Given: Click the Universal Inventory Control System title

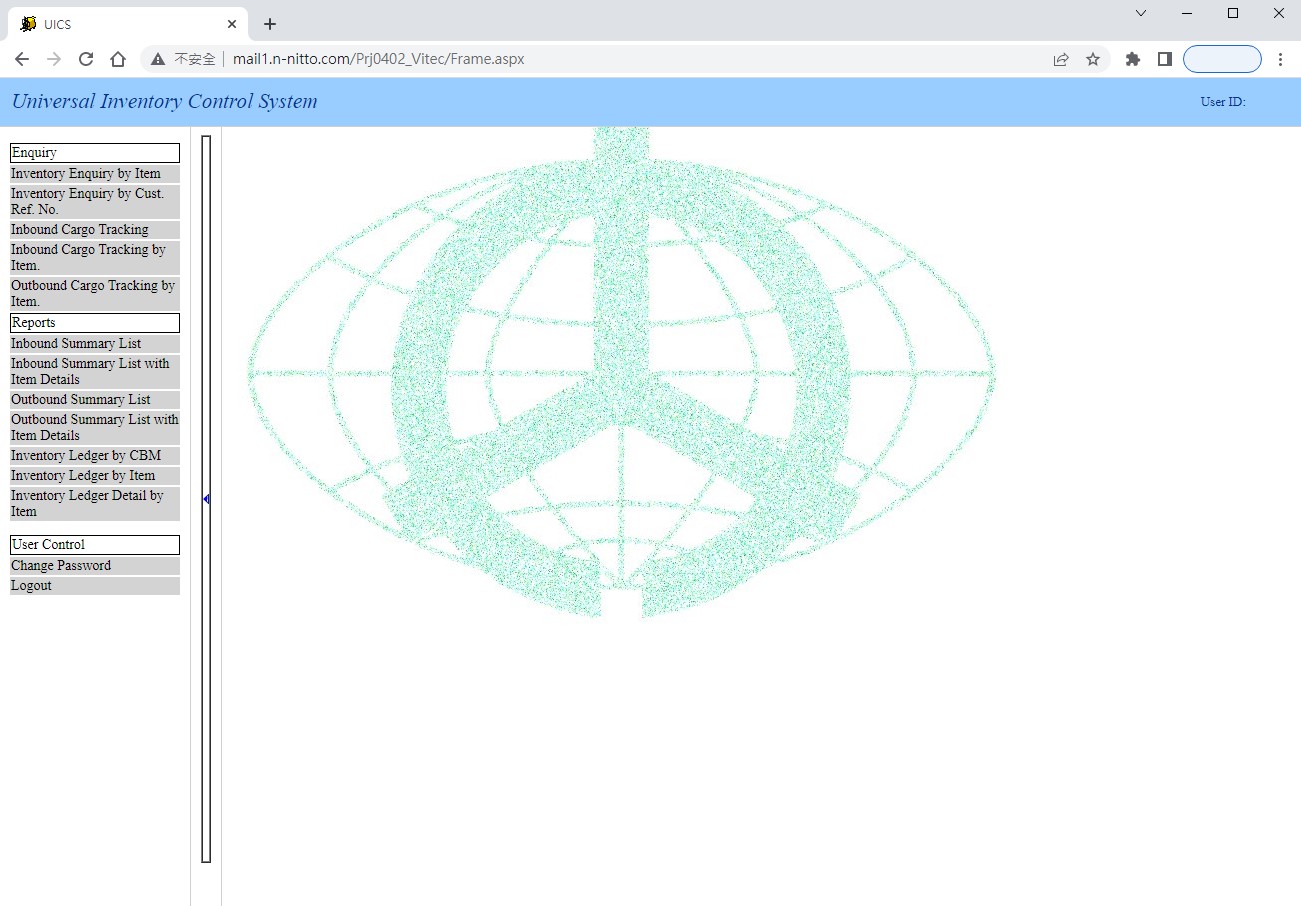Looking at the screenshot, I should pyautogui.click(x=165, y=101).
